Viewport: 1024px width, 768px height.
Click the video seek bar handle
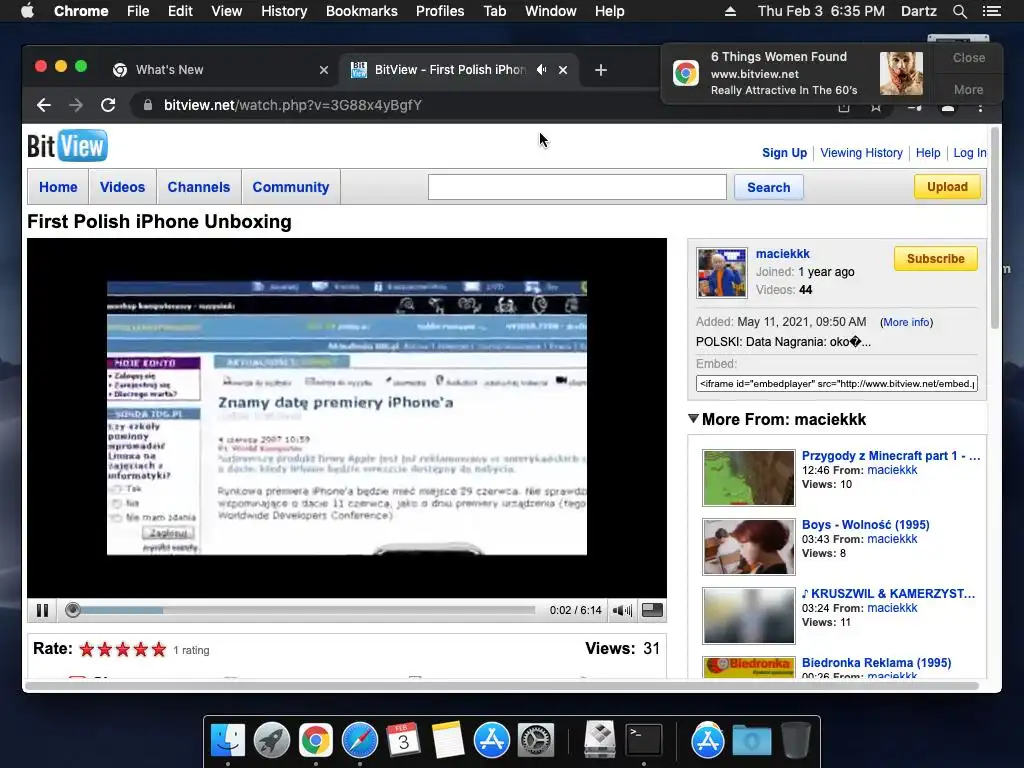coord(73,610)
